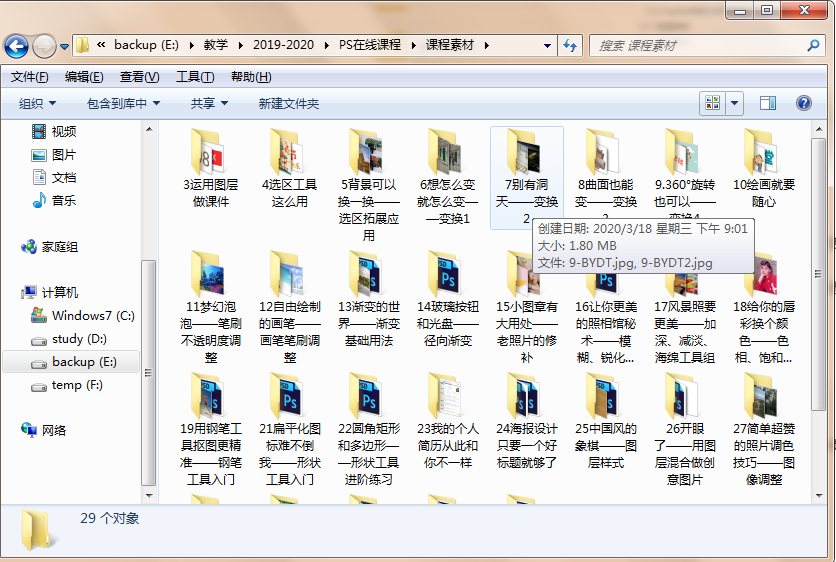Open the 音乐 library in sidebar
Viewport: 836px width, 562px height.
pos(64,200)
